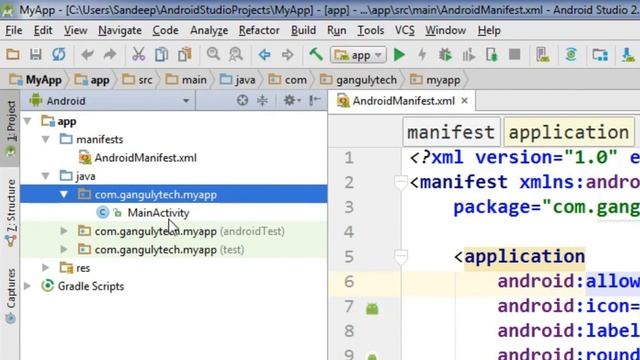Open the Navigate menu
The width and height of the screenshot is (640, 360).
coord(120,31)
